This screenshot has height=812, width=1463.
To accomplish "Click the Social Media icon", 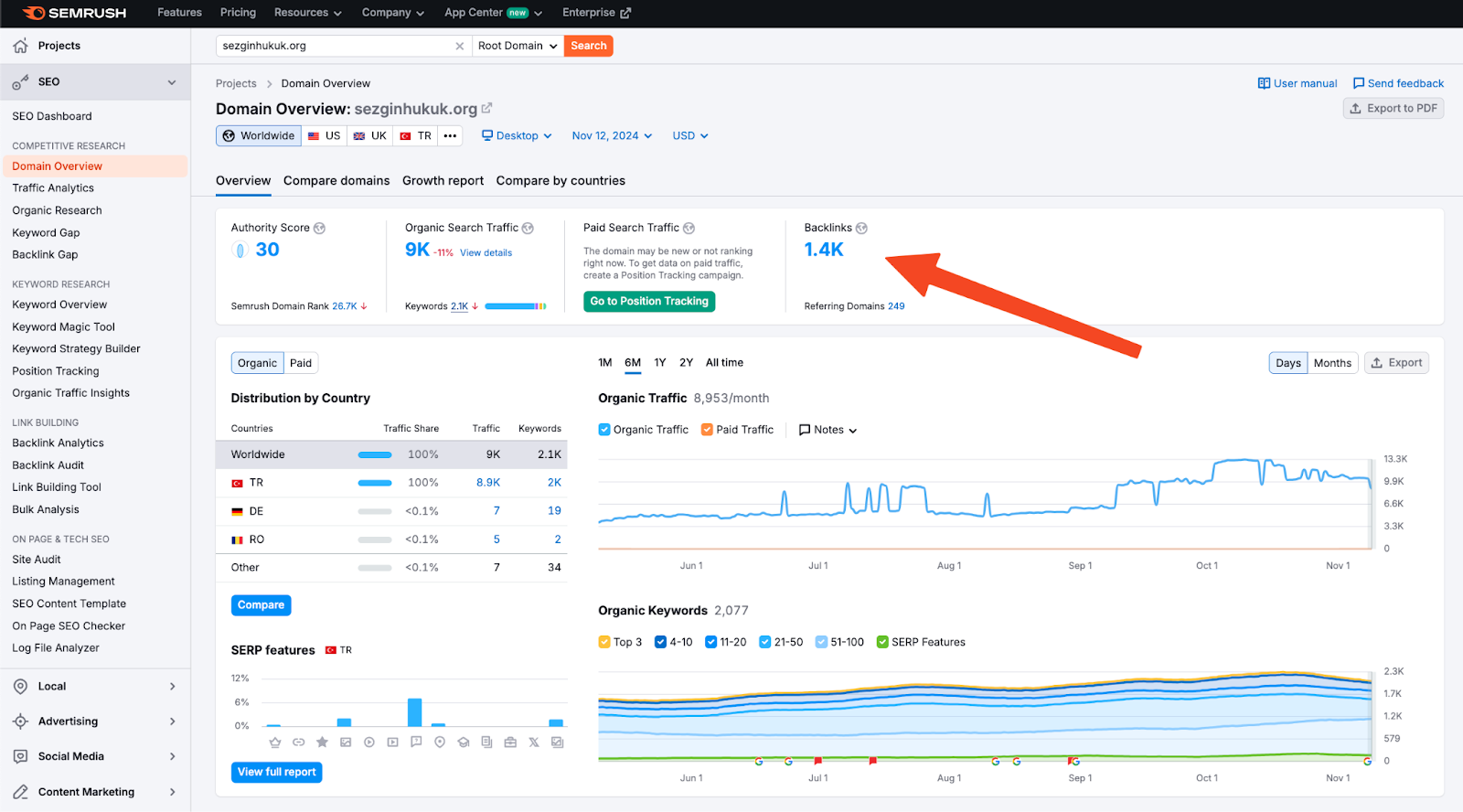I will pos(20,757).
